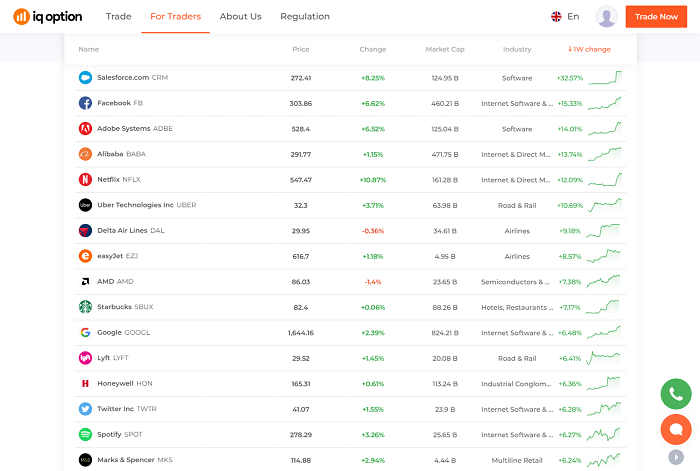Click the Marks & Spencer logo icon

pyautogui.click(x=85, y=460)
